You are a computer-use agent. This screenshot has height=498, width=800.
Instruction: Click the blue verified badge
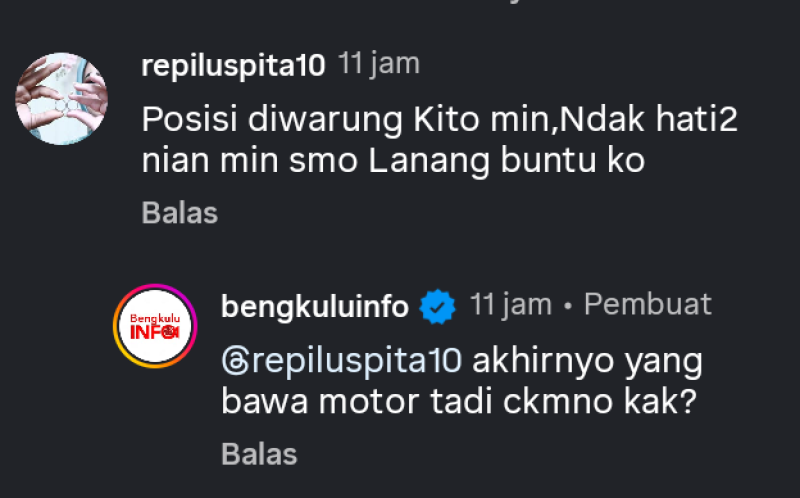click(x=437, y=307)
